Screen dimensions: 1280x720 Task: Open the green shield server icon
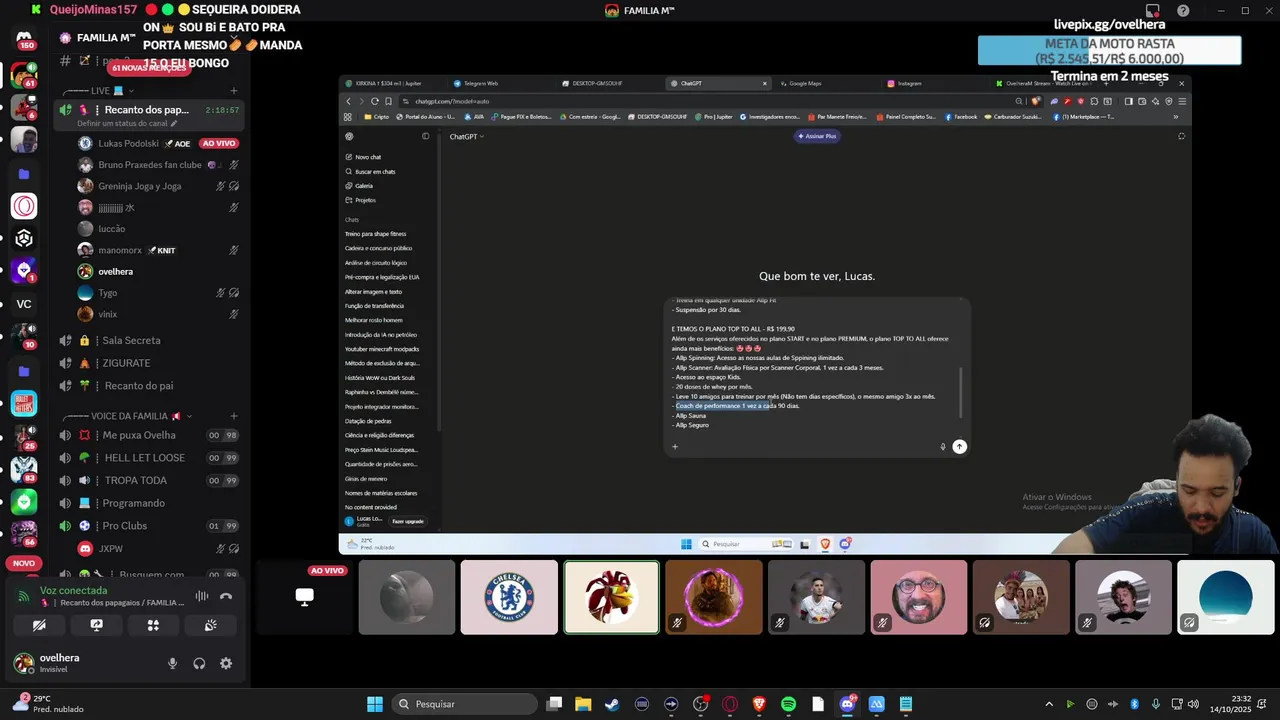(x=24, y=501)
